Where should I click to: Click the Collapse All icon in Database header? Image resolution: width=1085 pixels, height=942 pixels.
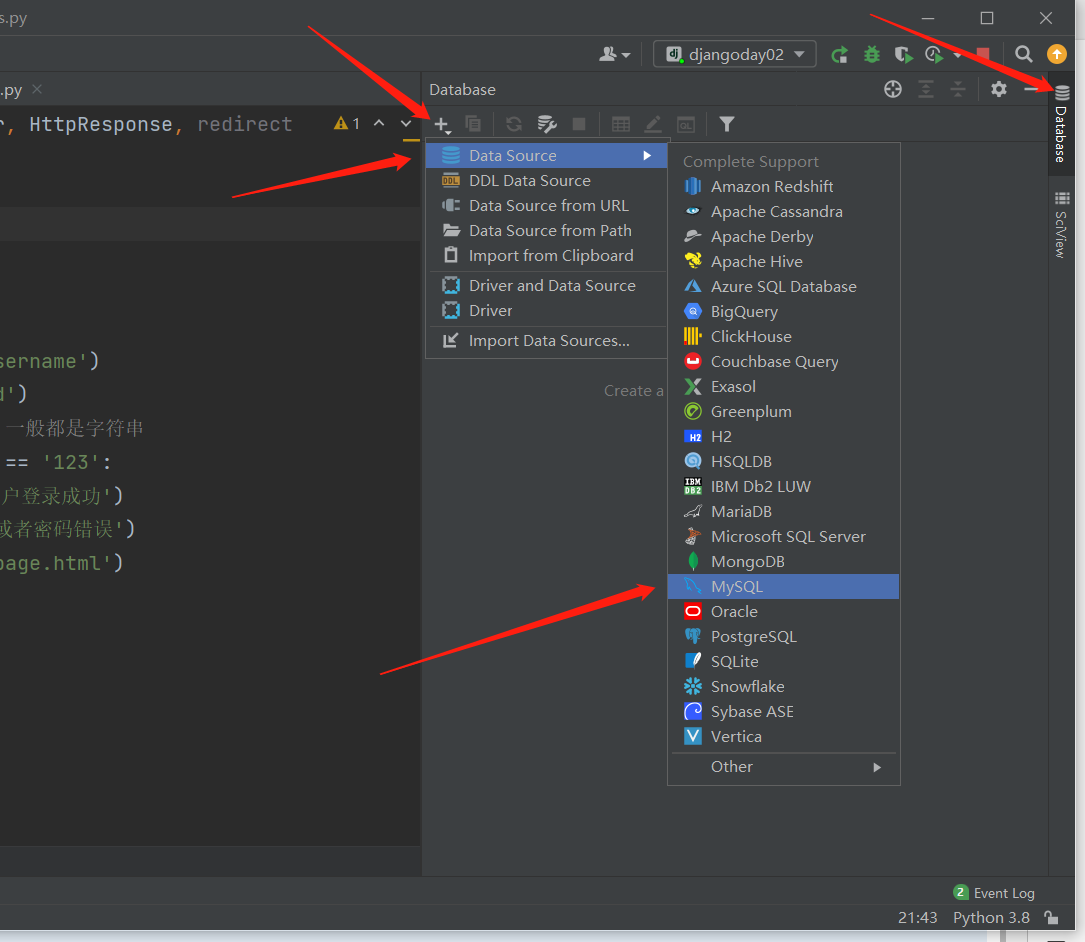click(x=958, y=89)
